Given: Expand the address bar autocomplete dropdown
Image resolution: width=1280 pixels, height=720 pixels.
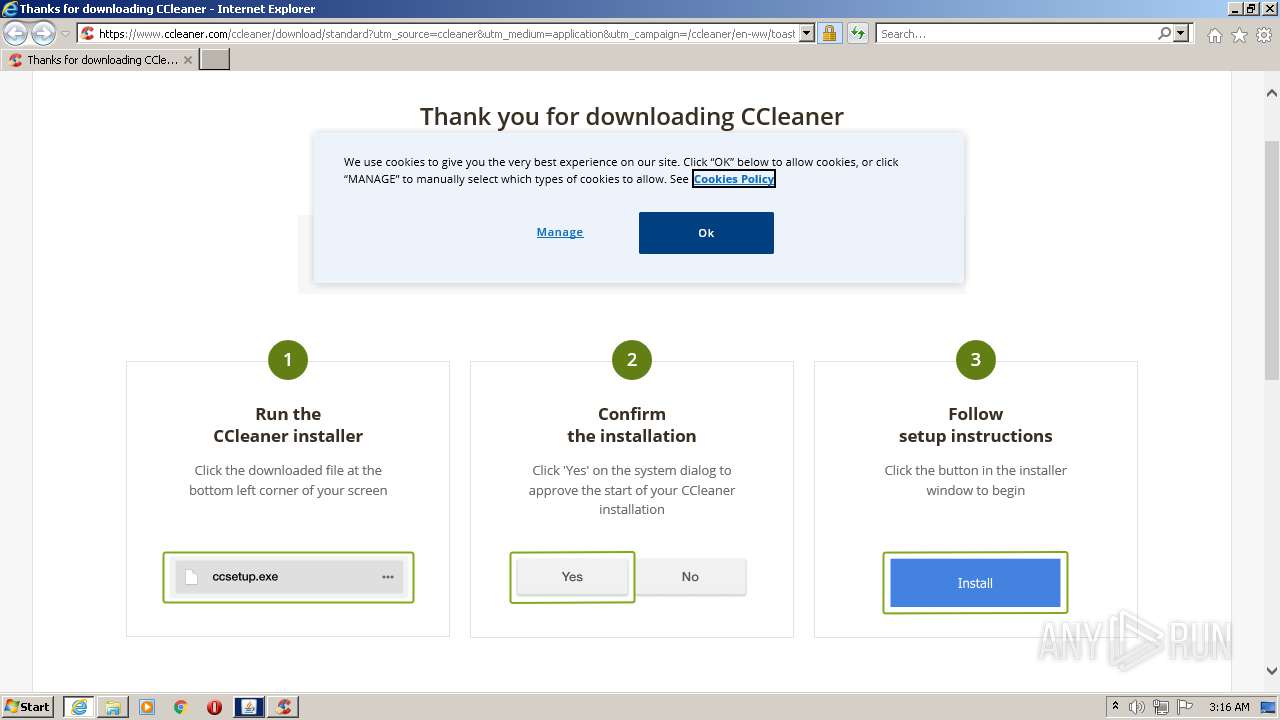Looking at the screenshot, I should tap(807, 34).
